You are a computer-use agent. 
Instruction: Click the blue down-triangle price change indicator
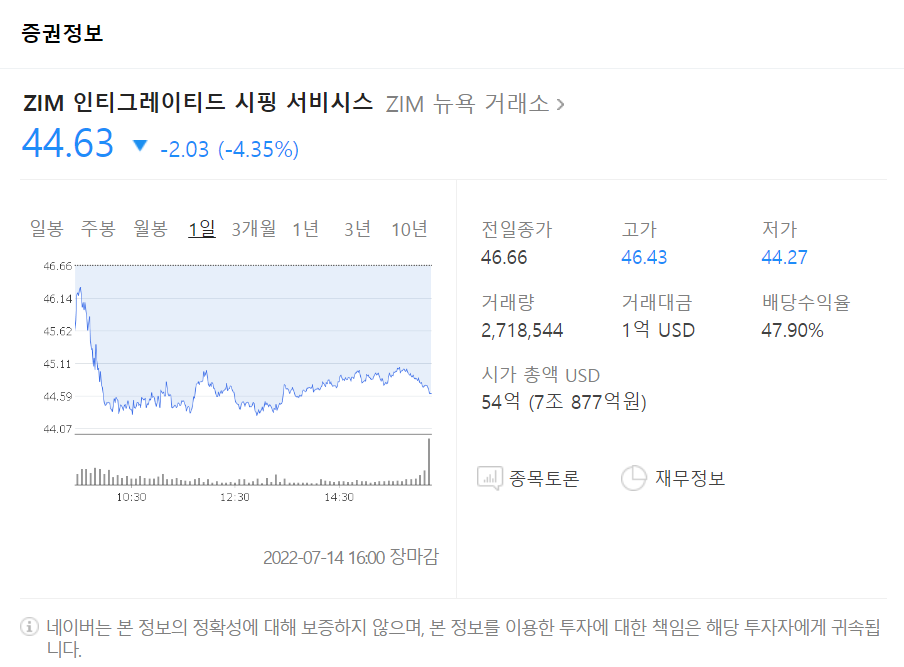(x=140, y=145)
